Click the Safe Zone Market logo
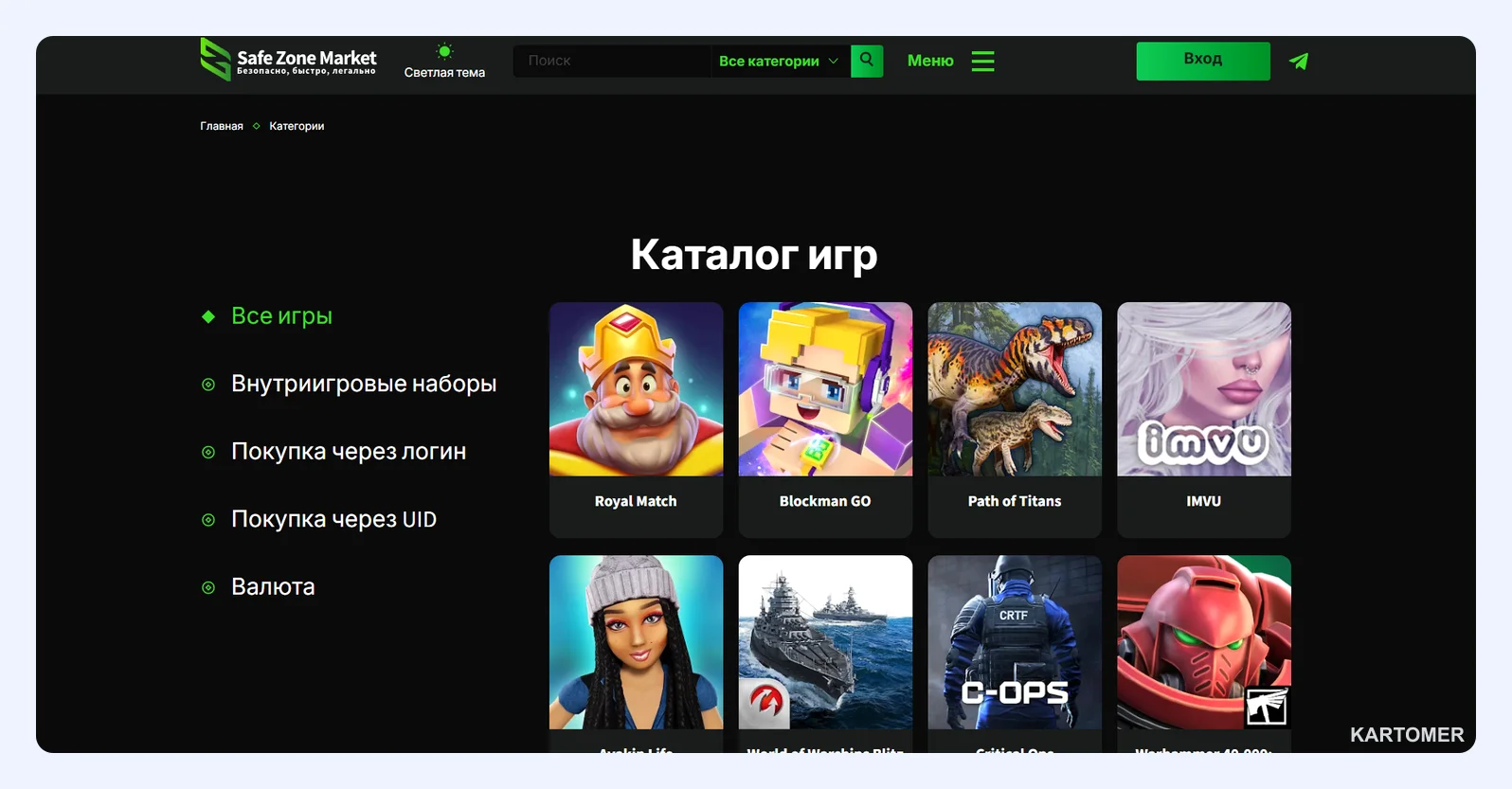The height and width of the screenshot is (789, 1512). point(288,60)
